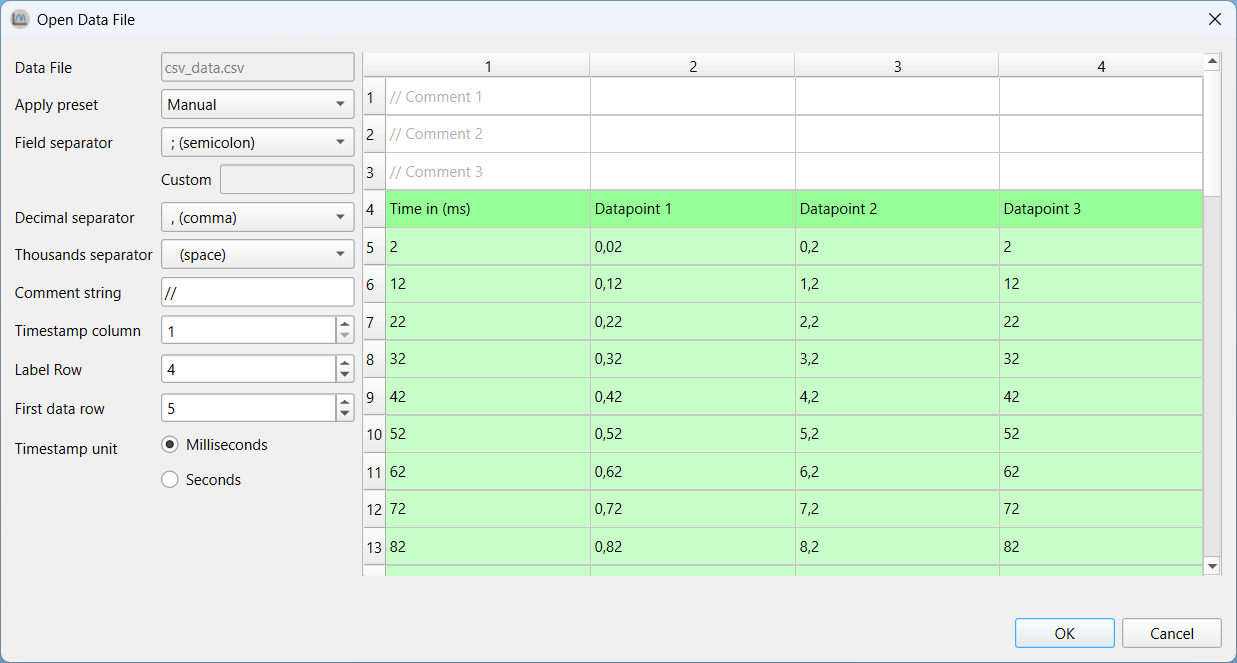Click the 'Datapoint 2' label cell
Viewport: 1237px width, 663px height.
tap(897, 209)
